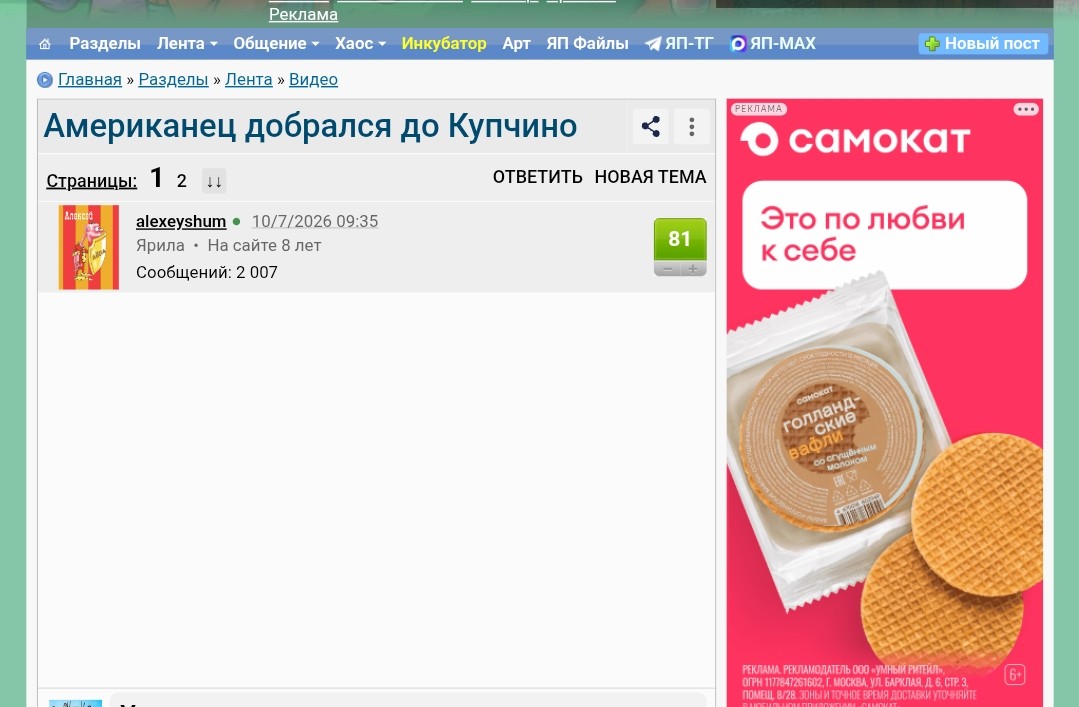Upvote the post with plus button

coord(693,269)
